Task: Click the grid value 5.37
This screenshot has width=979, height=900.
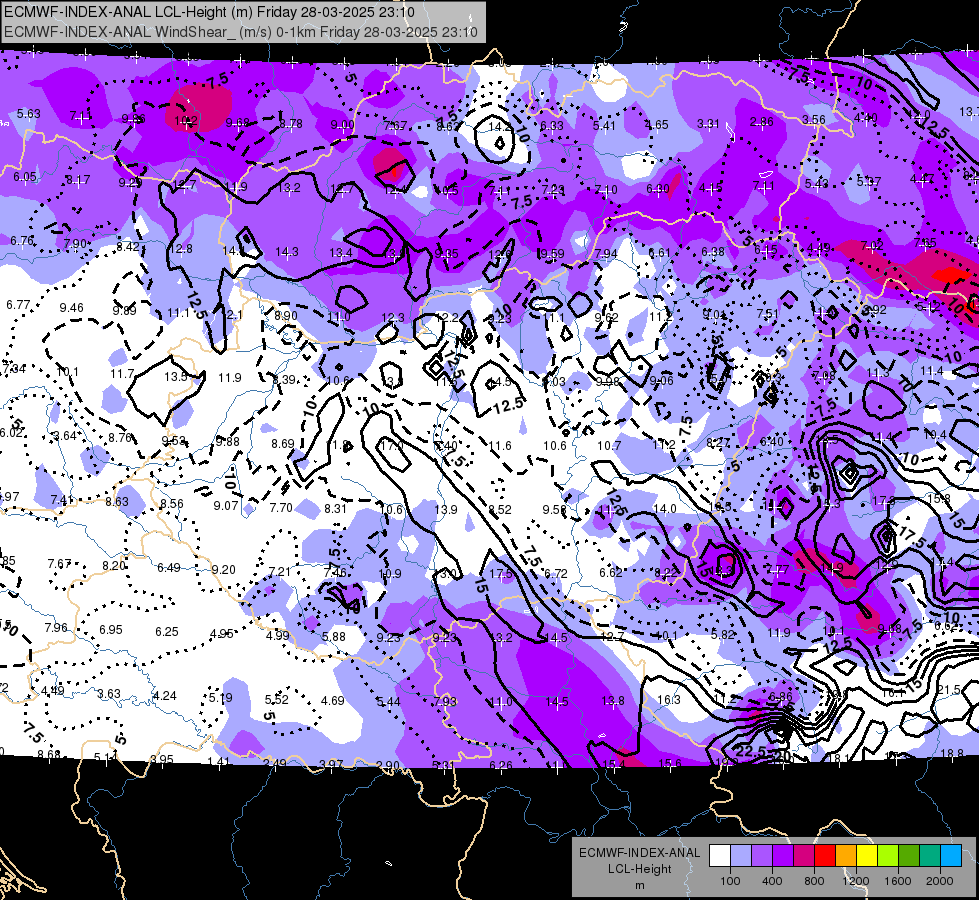Action: click(869, 181)
